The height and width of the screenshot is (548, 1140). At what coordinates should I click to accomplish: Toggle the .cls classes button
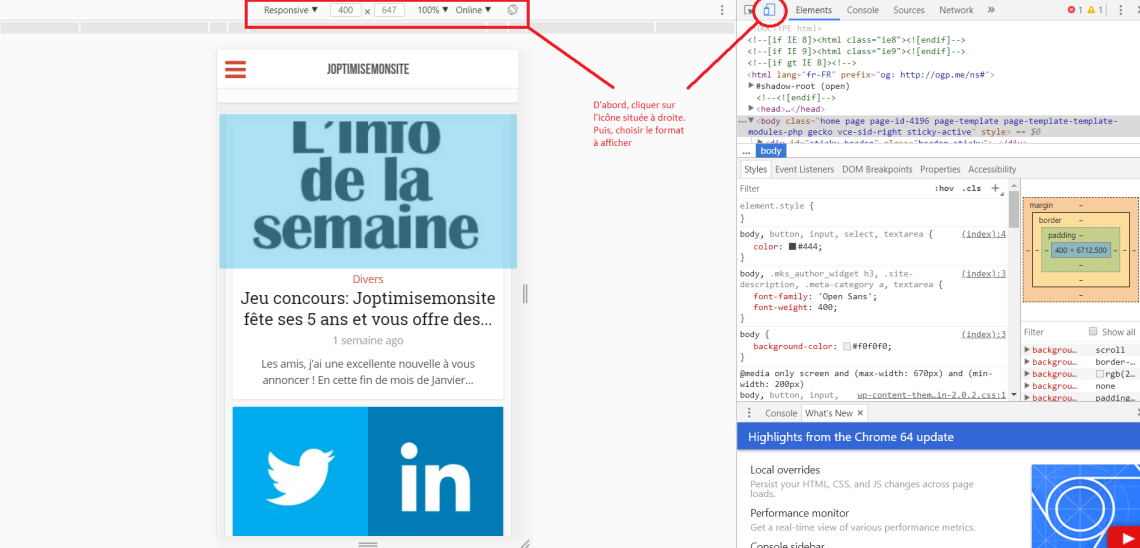971,188
